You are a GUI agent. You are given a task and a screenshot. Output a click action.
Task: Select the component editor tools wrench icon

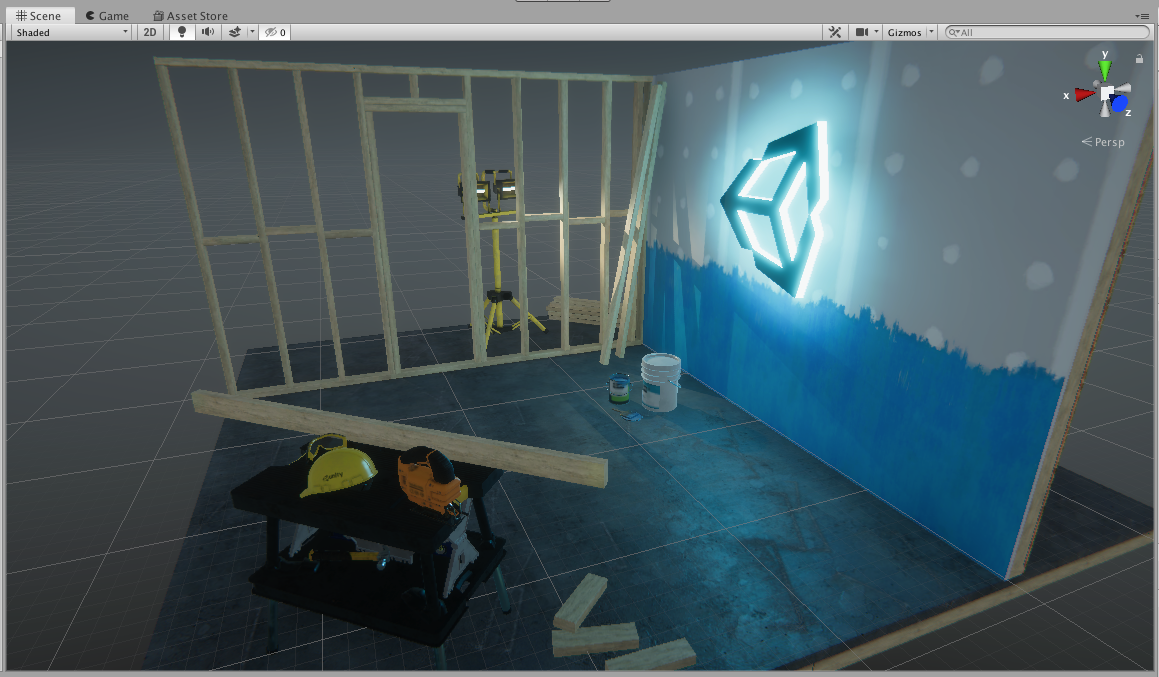[835, 31]
